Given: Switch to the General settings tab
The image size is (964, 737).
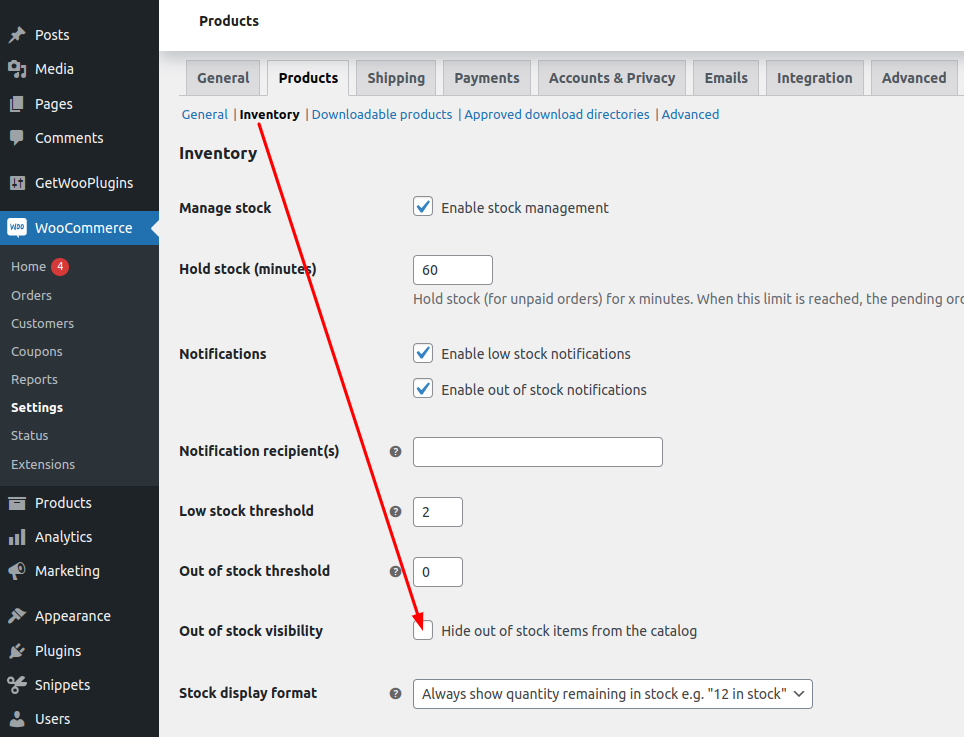Looking at the screenshot, I should pyautogui.click(x=223, y=78).
